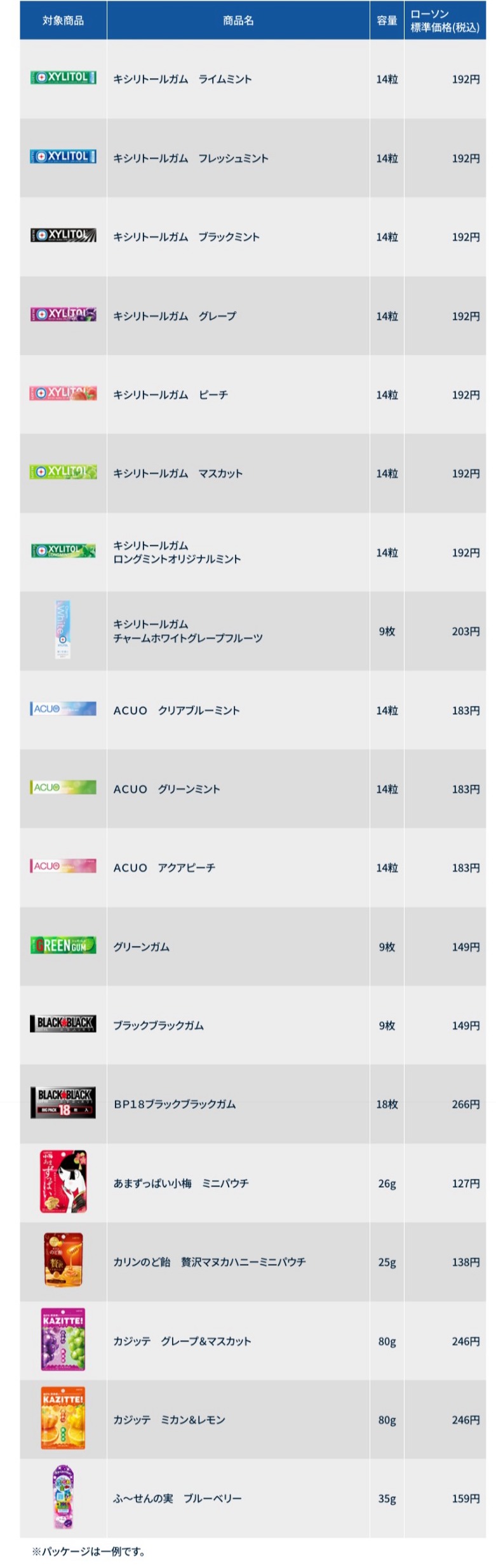Viewport: 496px width, 1568px height.
Task: Click the カリンのど飴 贅沢マヌカハニーミニパウチ product name
Action: pos(210,1261)
